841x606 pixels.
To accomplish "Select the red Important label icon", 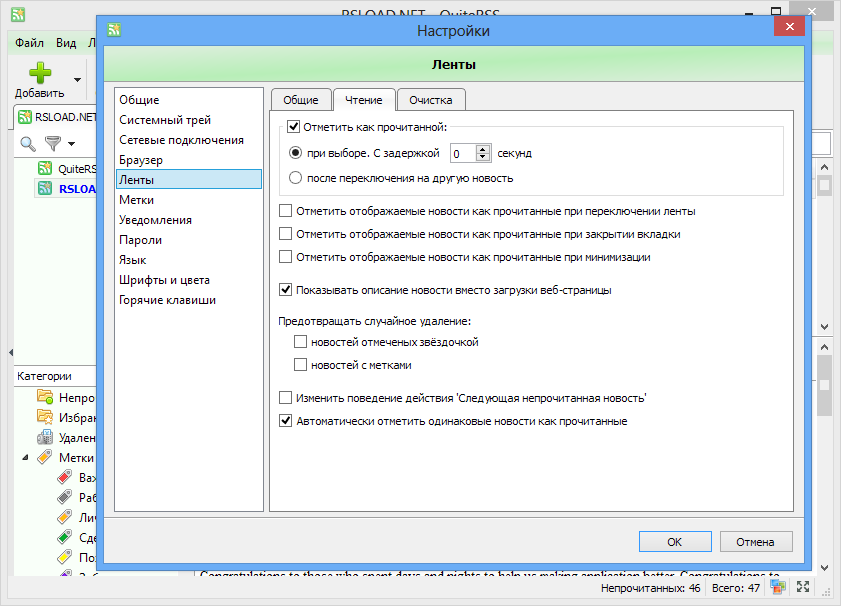I will click(x=64, y=477).
